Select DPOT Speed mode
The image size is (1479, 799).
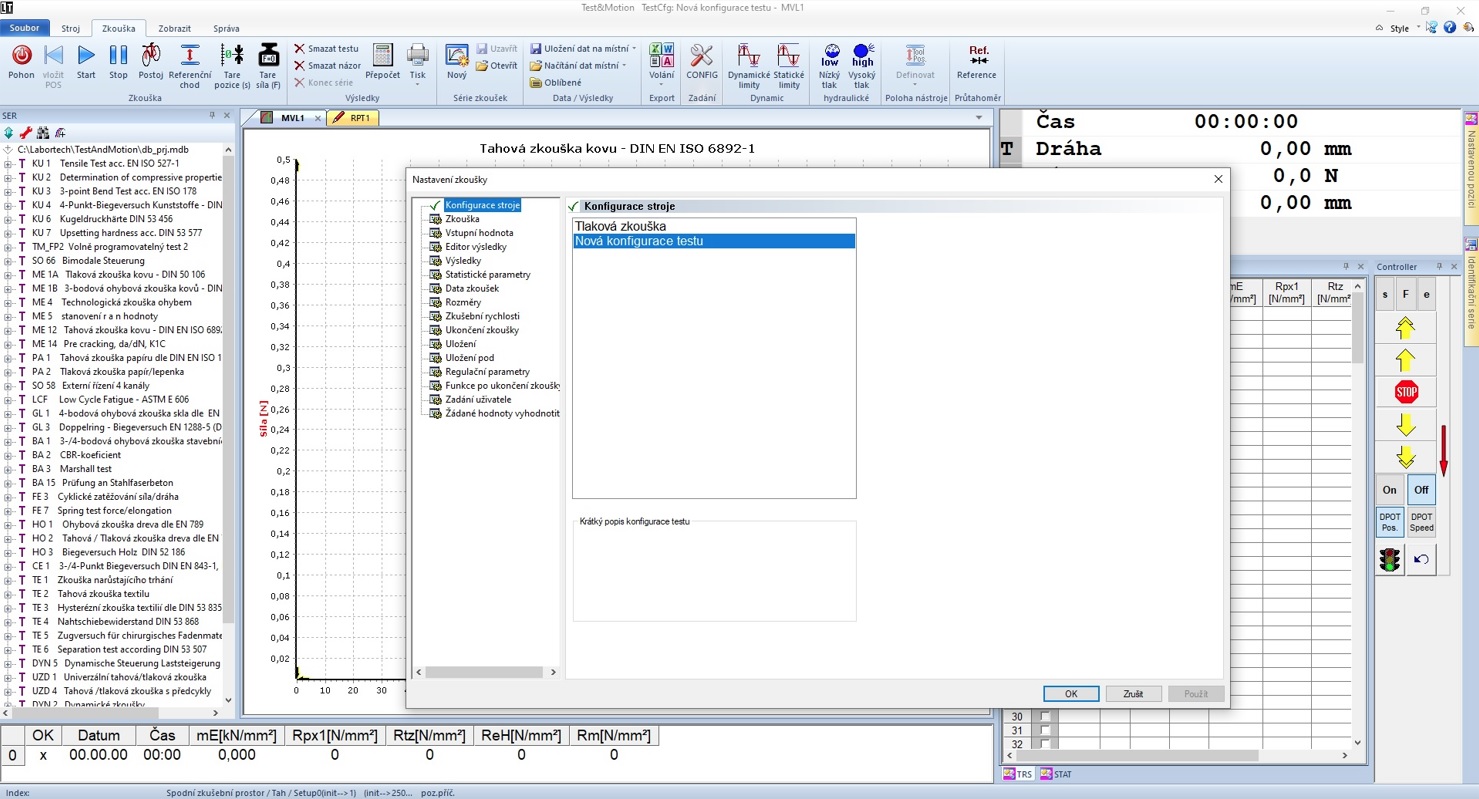(1421, 522)
